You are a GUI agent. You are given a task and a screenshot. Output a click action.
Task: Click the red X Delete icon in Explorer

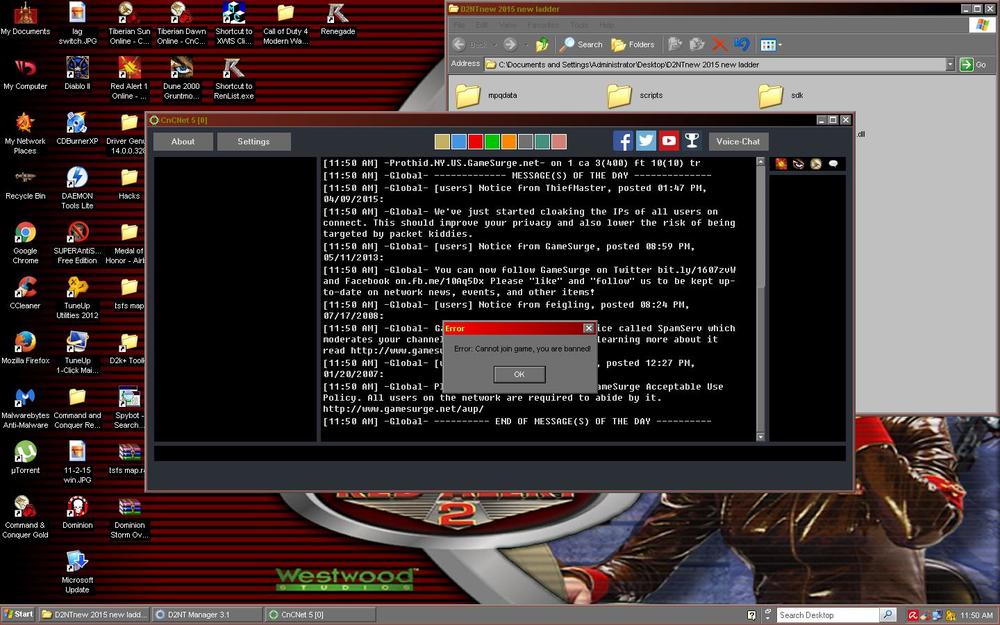[x=719, y=44]
